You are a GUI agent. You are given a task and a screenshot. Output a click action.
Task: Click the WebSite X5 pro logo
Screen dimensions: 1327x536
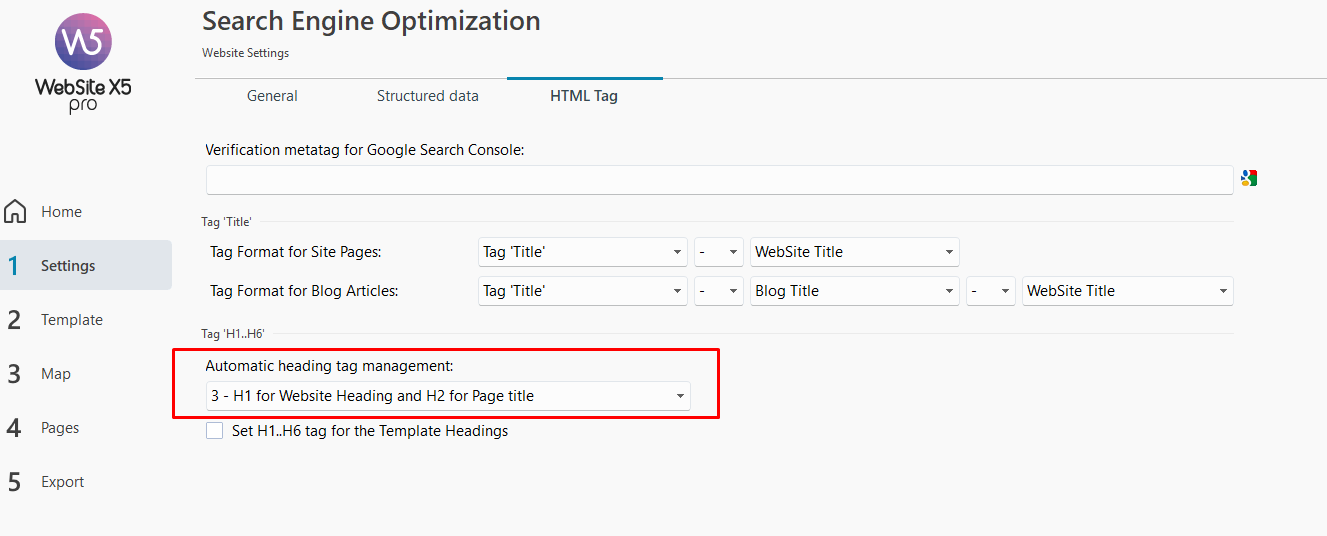point(83,63)
